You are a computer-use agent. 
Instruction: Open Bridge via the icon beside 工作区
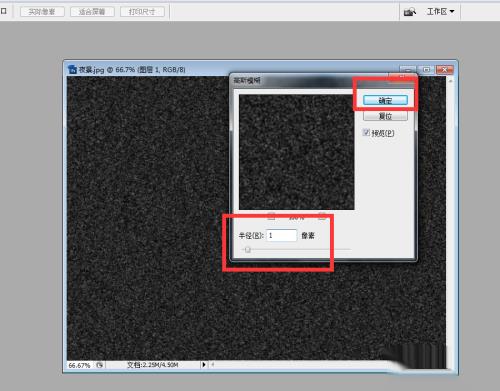(x=410, y=12)
